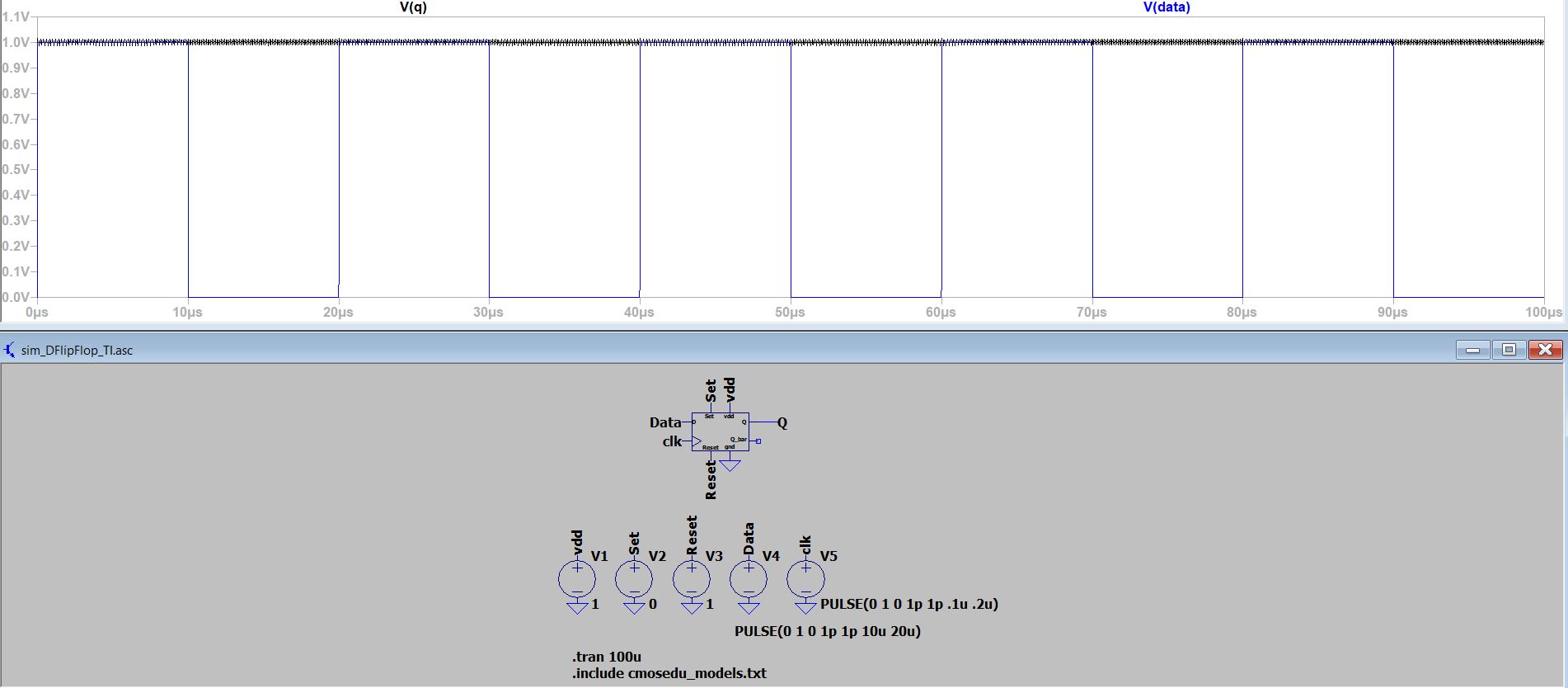The width and height of the screenshot is (1568, 688).
Task: Click the V5 clk voltage source symbol
Action: click(x=805, y=578)
